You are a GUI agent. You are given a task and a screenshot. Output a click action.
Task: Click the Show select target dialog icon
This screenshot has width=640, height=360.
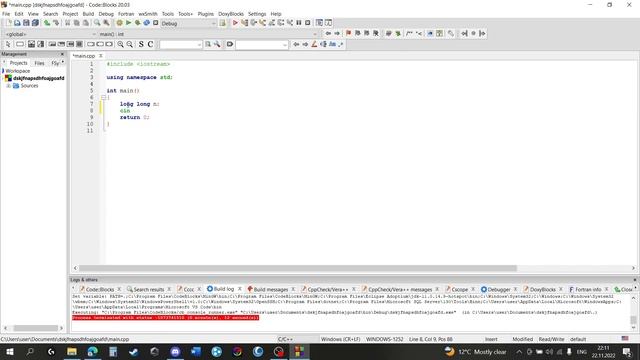point(222,23)
